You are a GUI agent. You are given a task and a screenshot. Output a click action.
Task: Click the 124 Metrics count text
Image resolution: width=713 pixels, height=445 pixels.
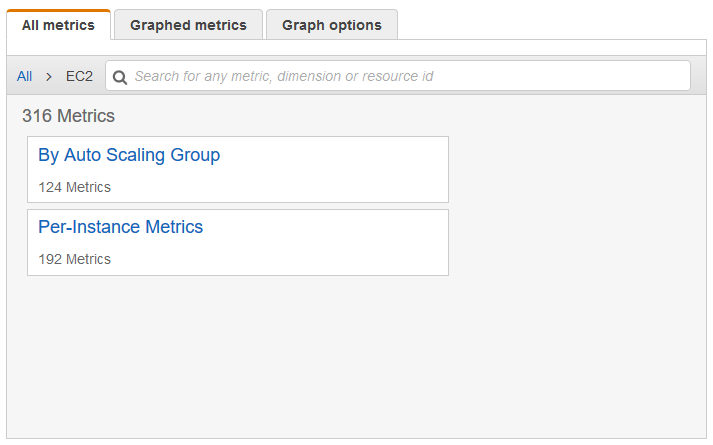(75, 187)
